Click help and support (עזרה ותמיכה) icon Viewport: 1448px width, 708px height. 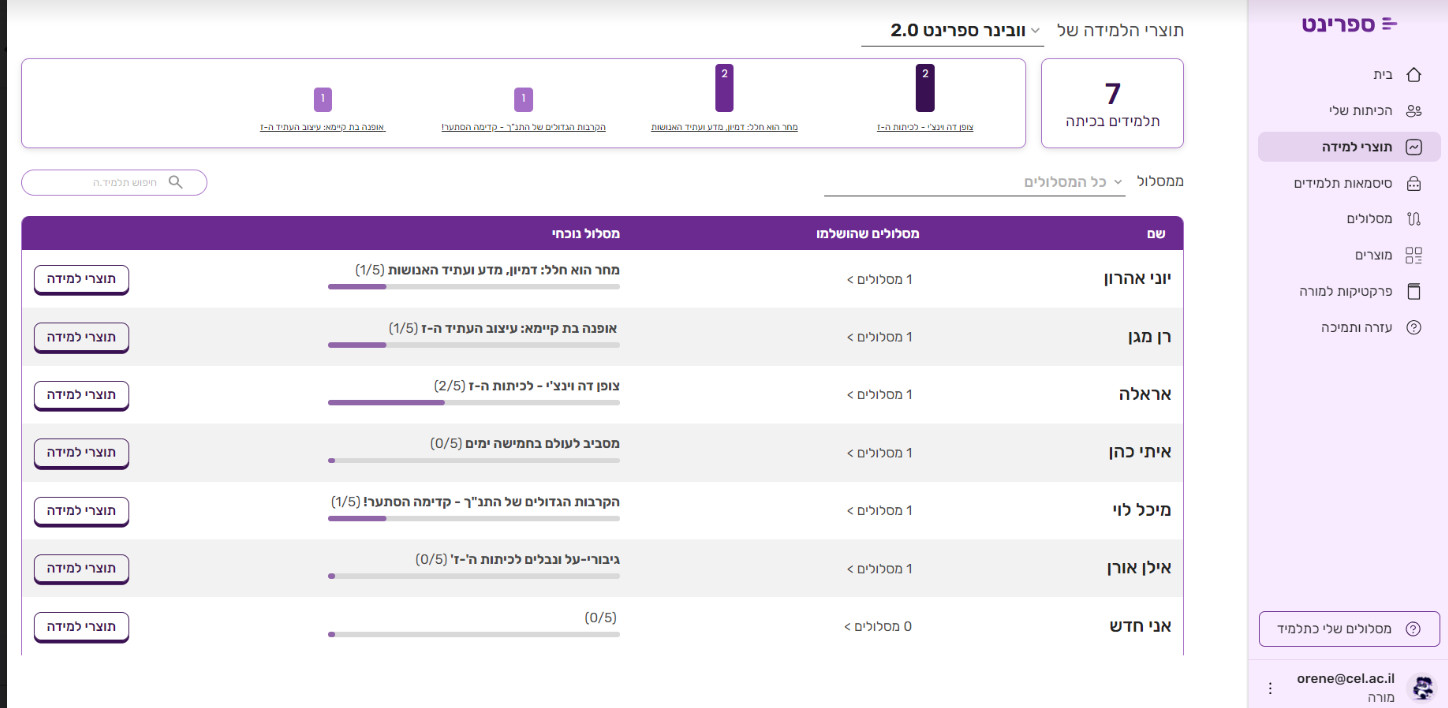pos(1413,327)
